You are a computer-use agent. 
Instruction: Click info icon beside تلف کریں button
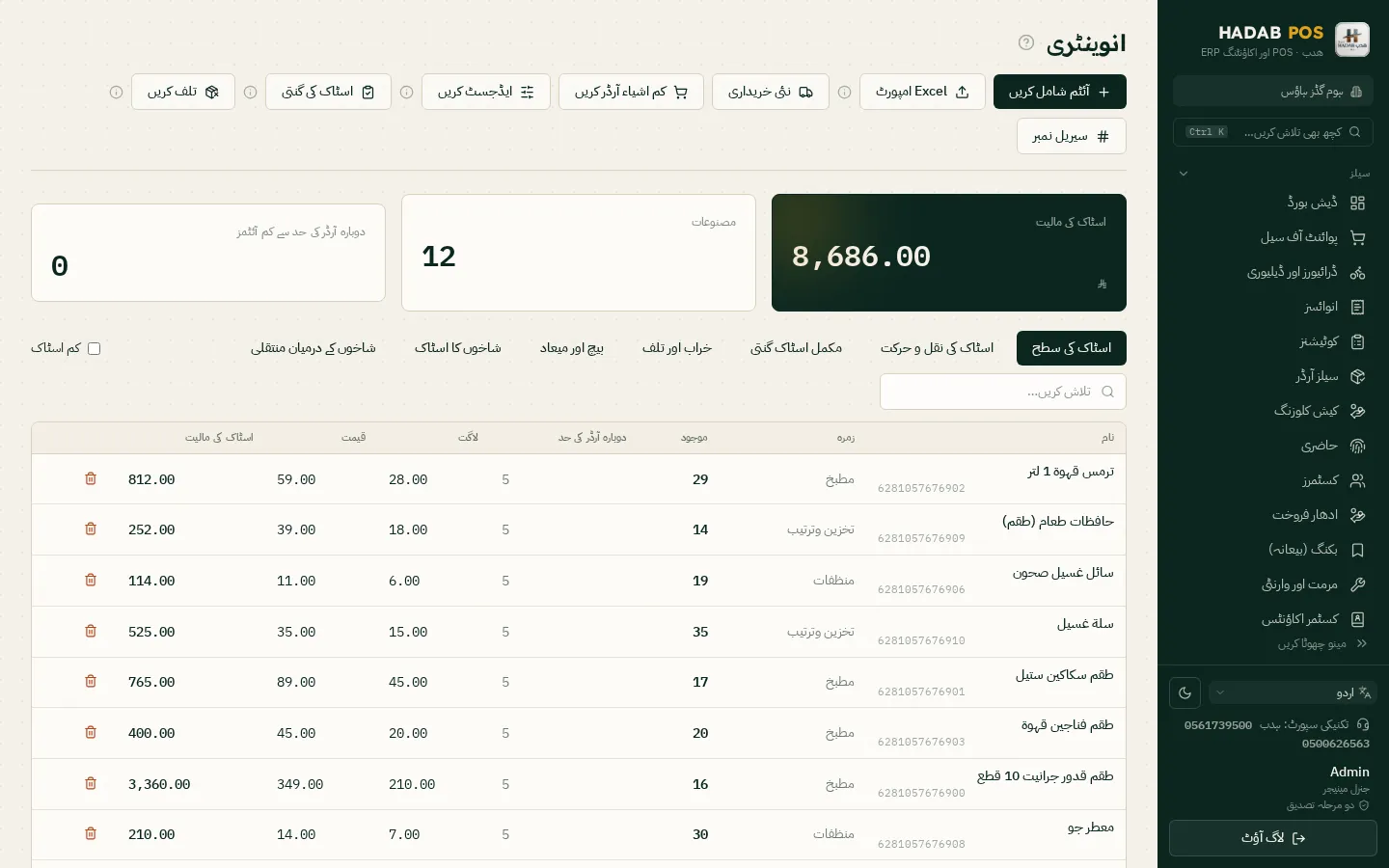click(117, 93)
